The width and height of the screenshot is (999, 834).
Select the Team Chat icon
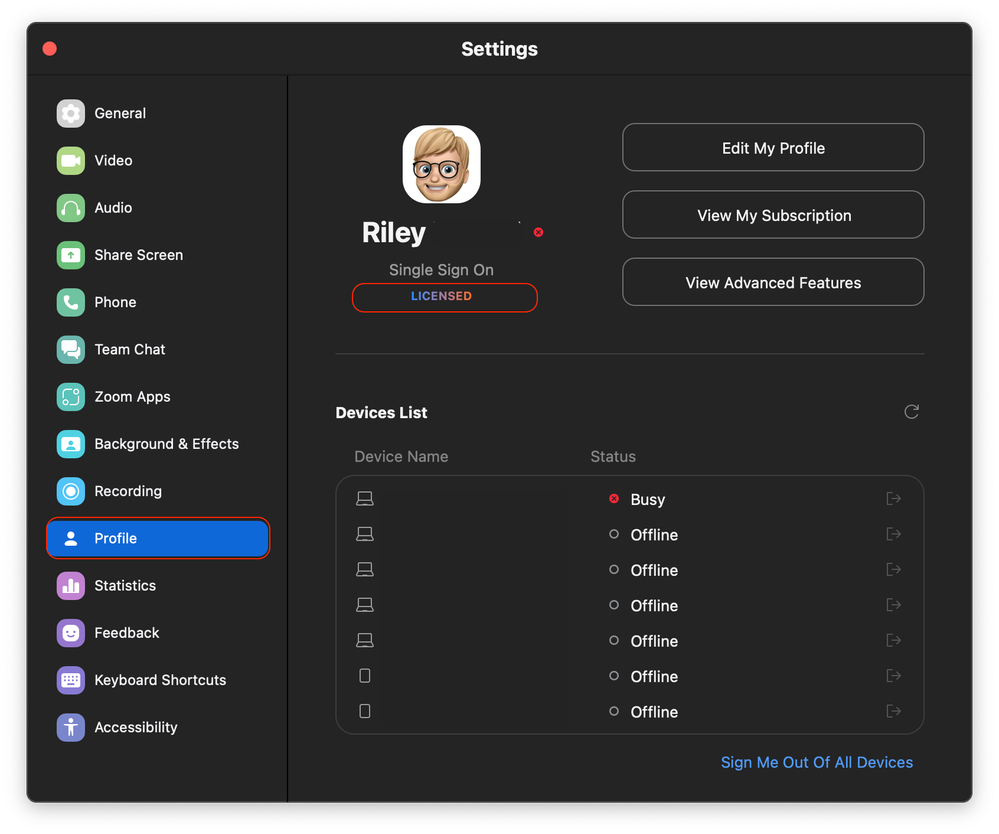[71, 350]
